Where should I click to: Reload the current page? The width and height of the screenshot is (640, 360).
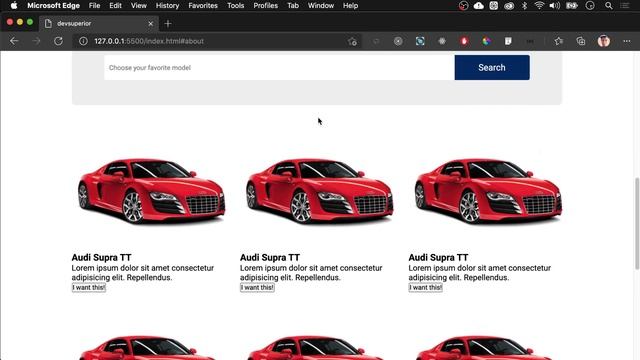point(58,41)
